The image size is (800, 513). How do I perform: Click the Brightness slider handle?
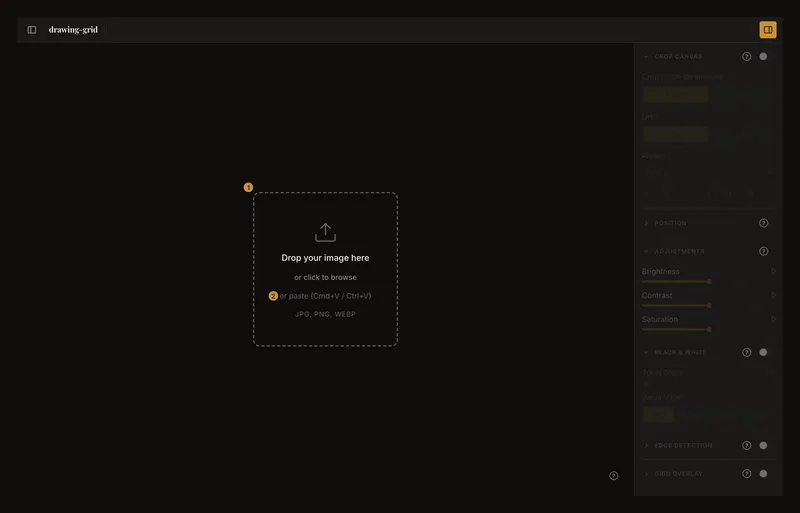click(x=709, y=281)
